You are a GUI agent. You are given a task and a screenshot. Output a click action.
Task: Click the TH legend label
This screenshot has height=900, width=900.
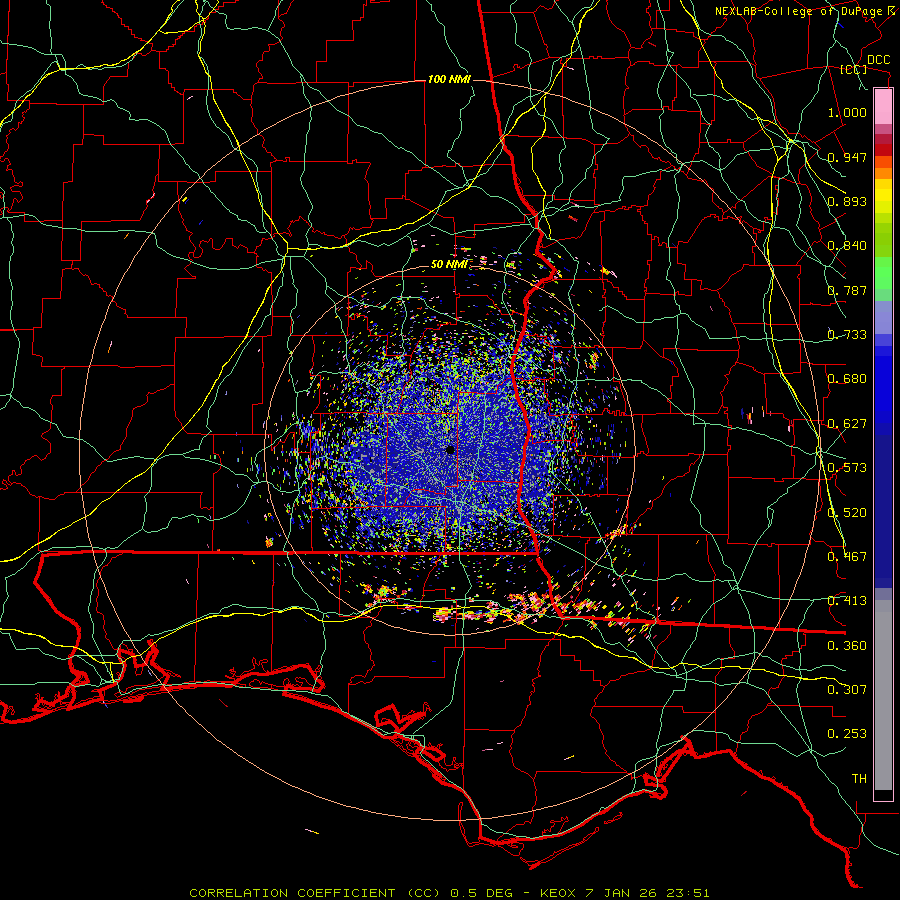pyautogui.click(x=859, y=779)
